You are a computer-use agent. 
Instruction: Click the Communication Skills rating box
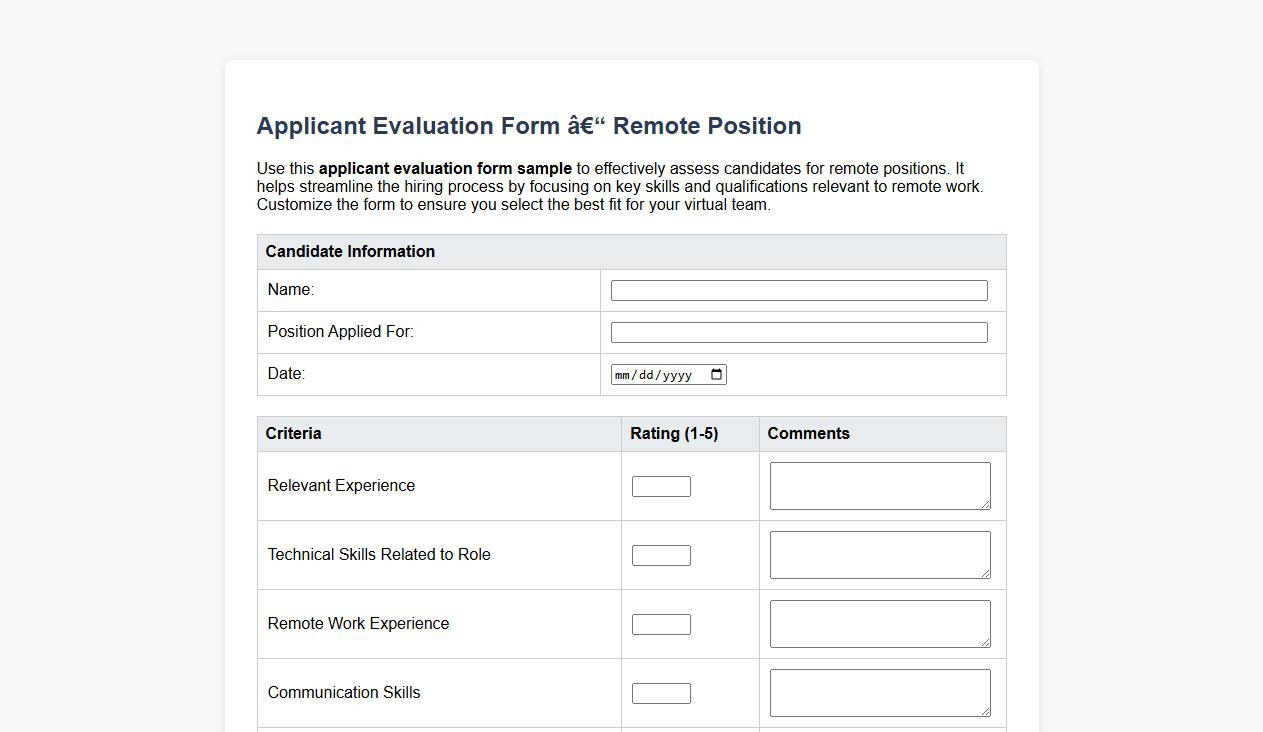click(x=660, y=692)
